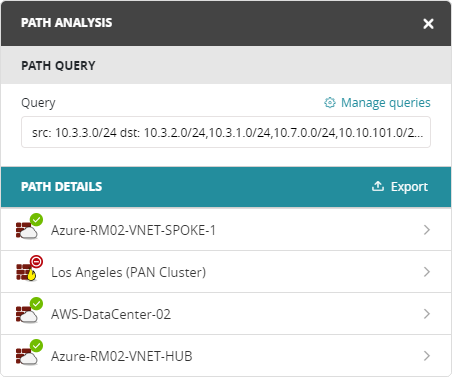Click the green check badge on AWS-DataCenter-02
Screen dimensions: 452x377
click(36, 304)
